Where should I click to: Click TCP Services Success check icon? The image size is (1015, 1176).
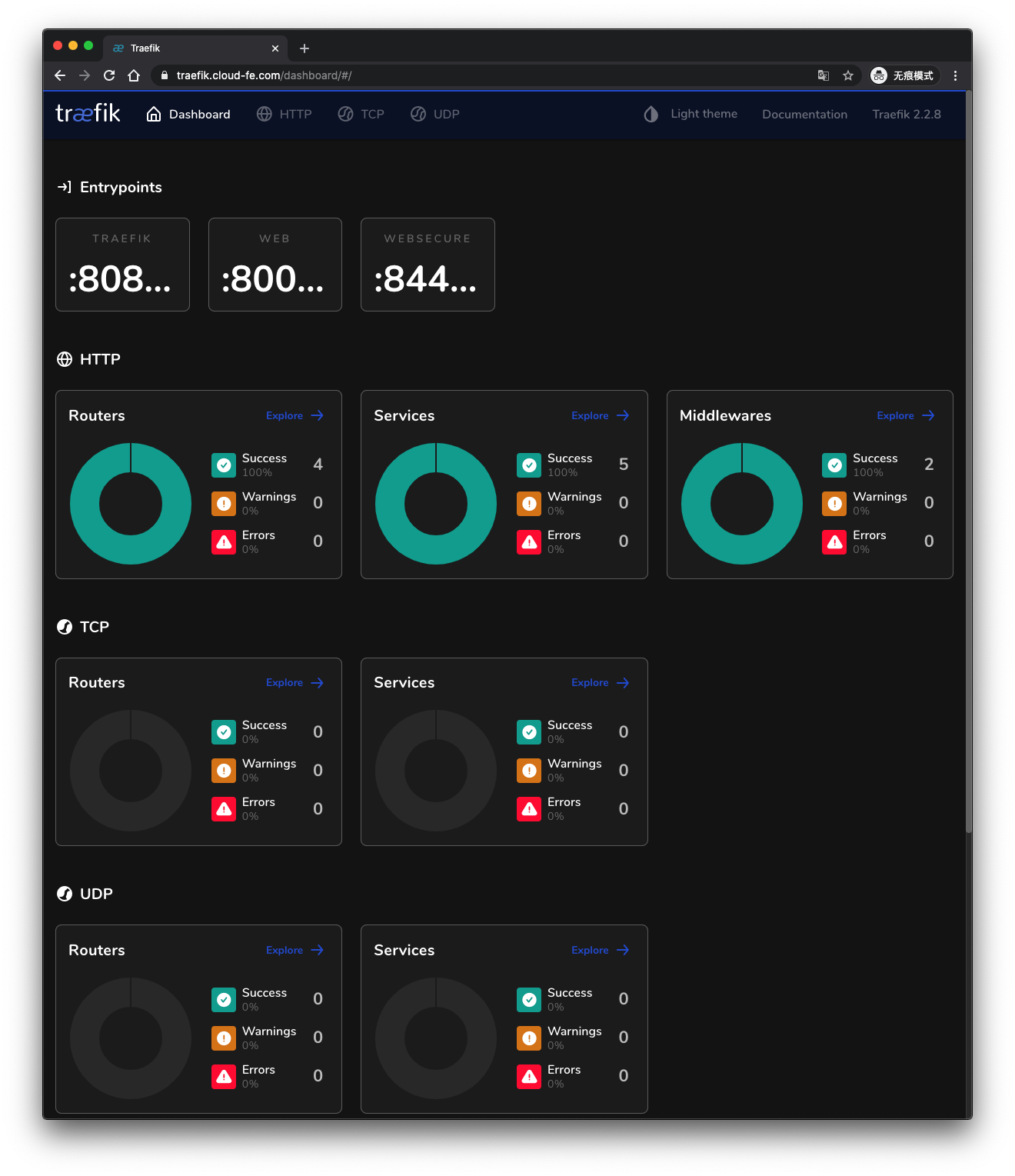(x=529, y=731)
